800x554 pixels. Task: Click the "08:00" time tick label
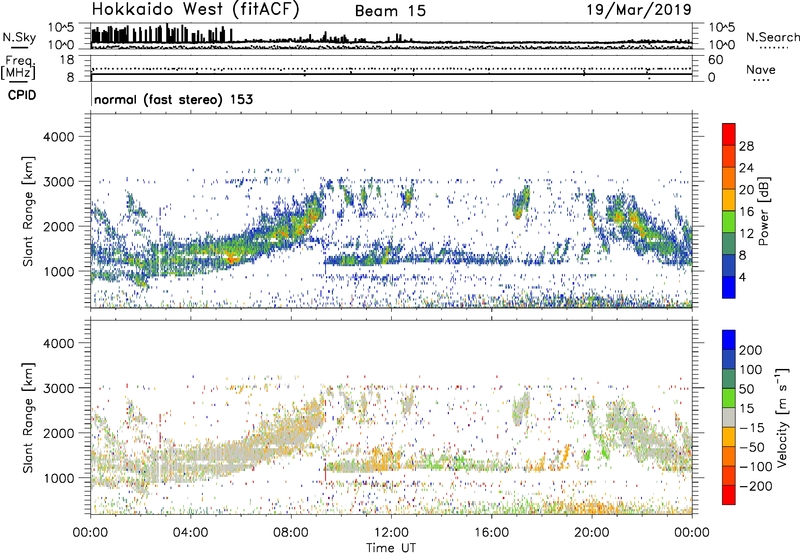pyautogui.click(x=290, y=533)
